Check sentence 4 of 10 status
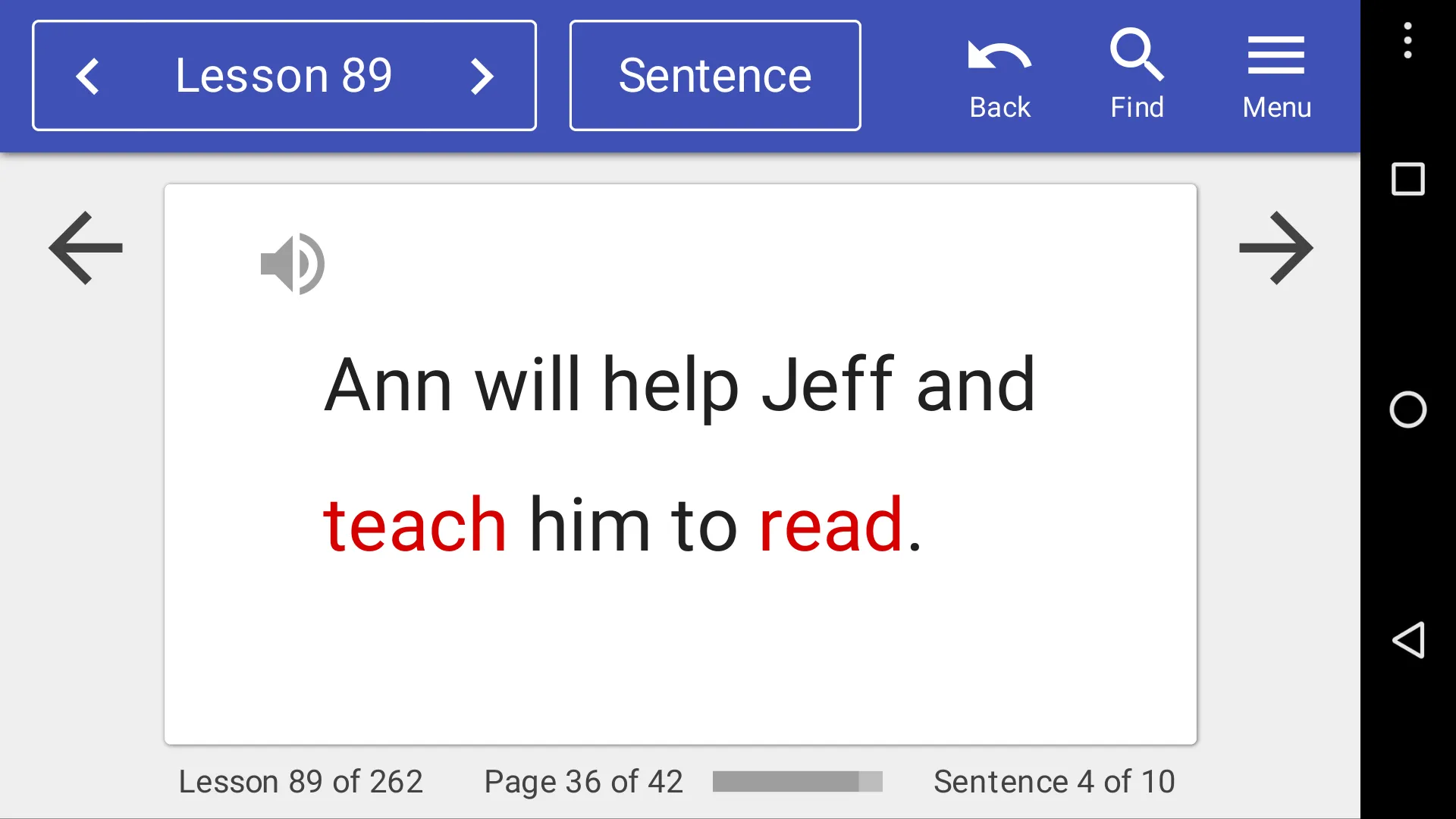The image size is (1456, 819). [1054, 781]
